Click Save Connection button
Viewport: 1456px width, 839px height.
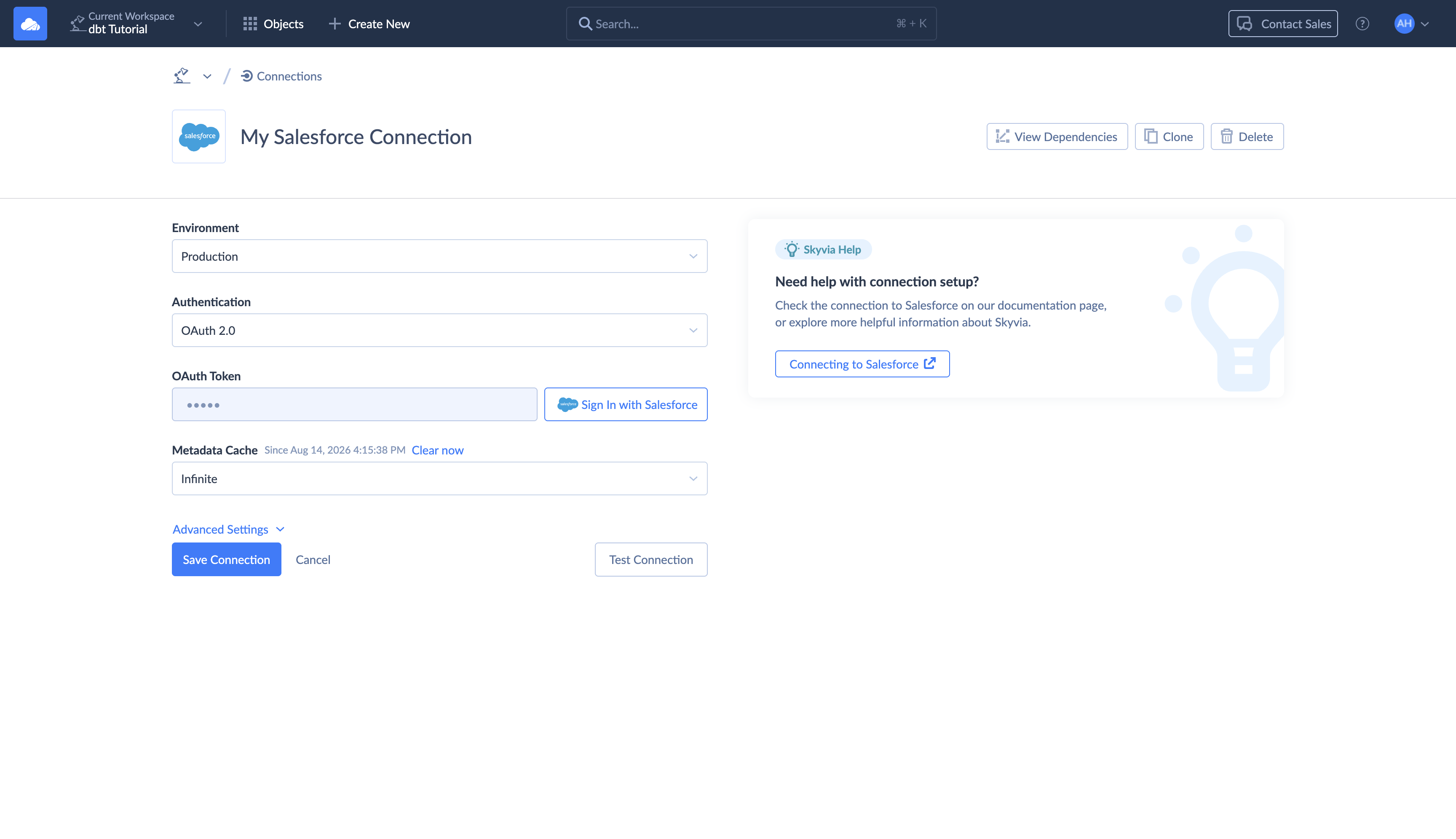click(x=227, y=559)
